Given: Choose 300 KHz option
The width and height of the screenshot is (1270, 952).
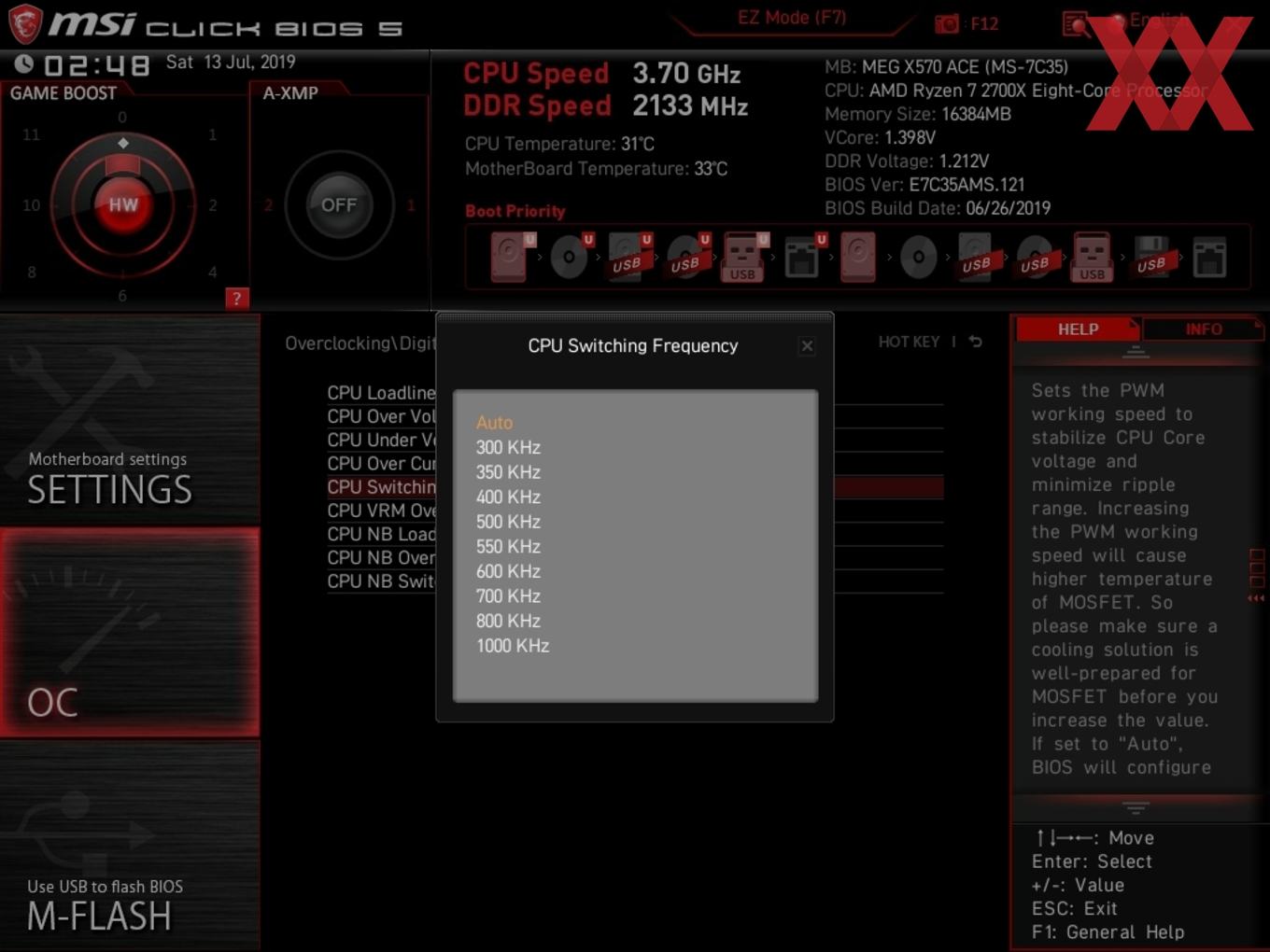Looking at the screenshot, I should click(508, 448).
